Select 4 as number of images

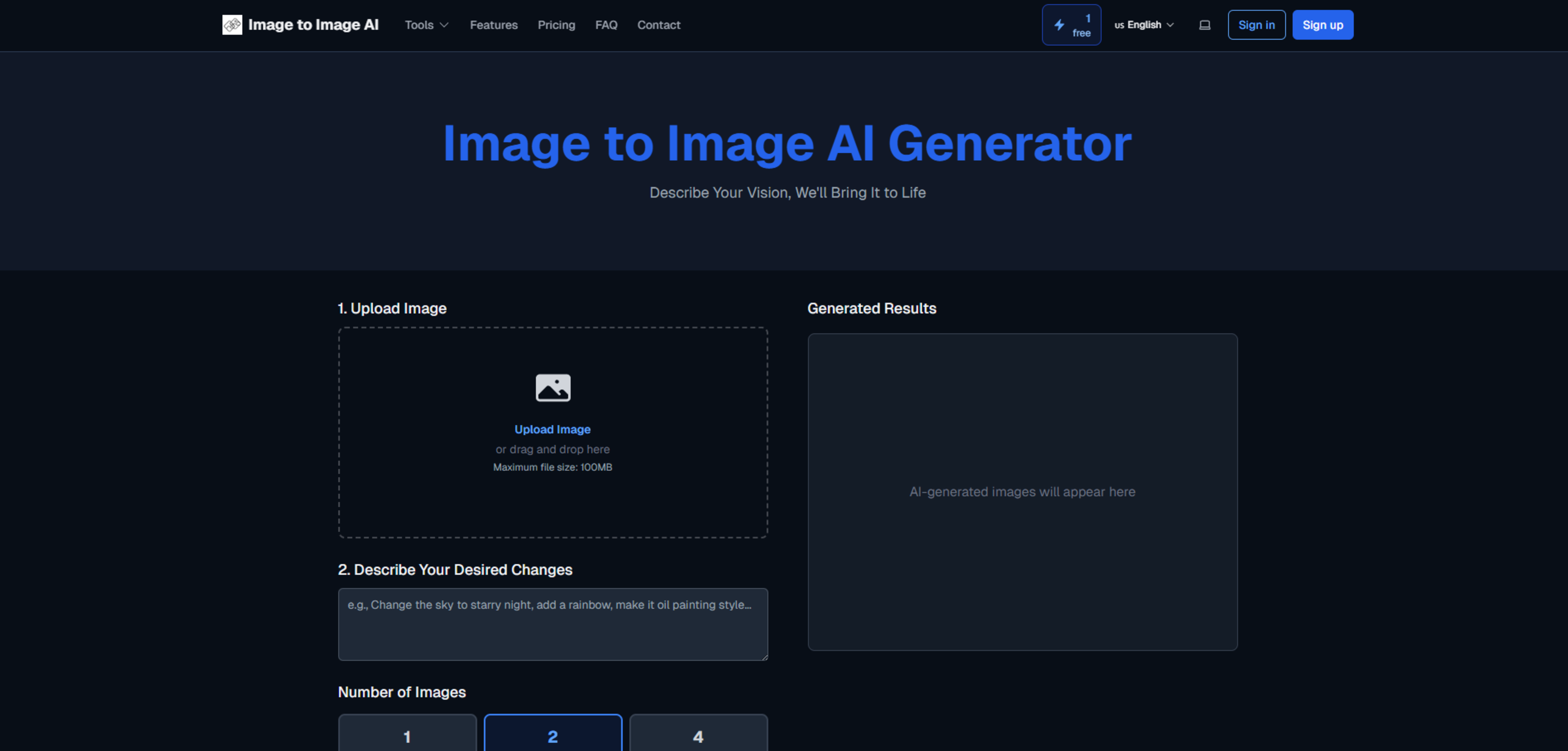[697, 736]
